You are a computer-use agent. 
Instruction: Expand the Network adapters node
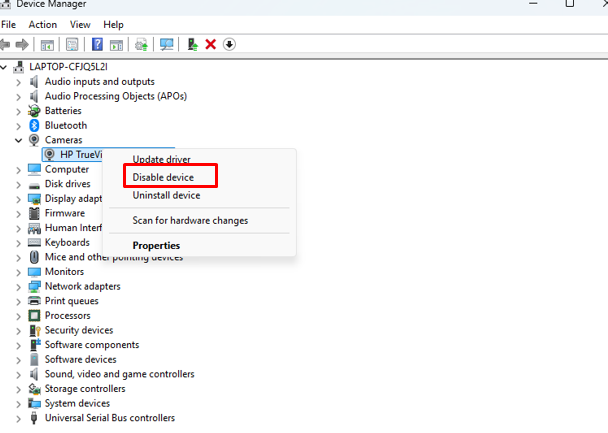point(19,286)
